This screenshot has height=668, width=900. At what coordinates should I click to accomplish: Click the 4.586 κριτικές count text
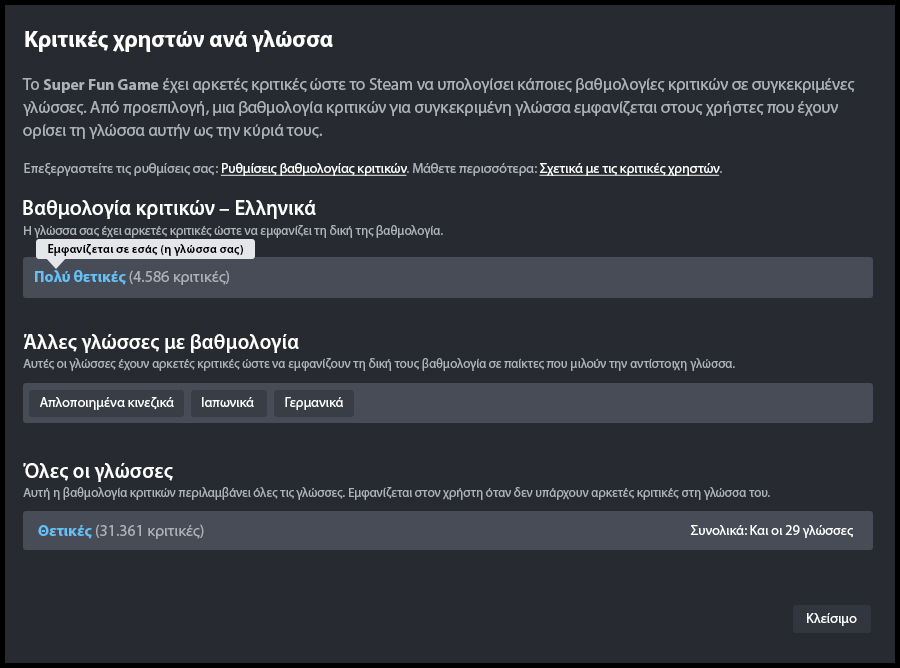coord(180,277)
